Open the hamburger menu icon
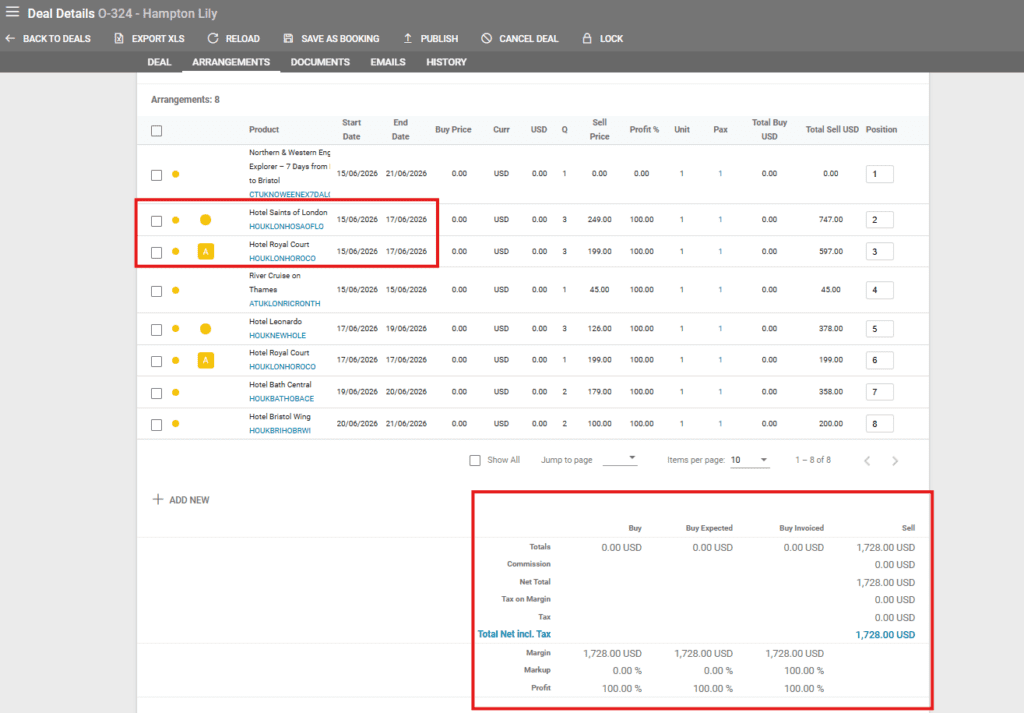The image size is (1024, 713). 12,13
